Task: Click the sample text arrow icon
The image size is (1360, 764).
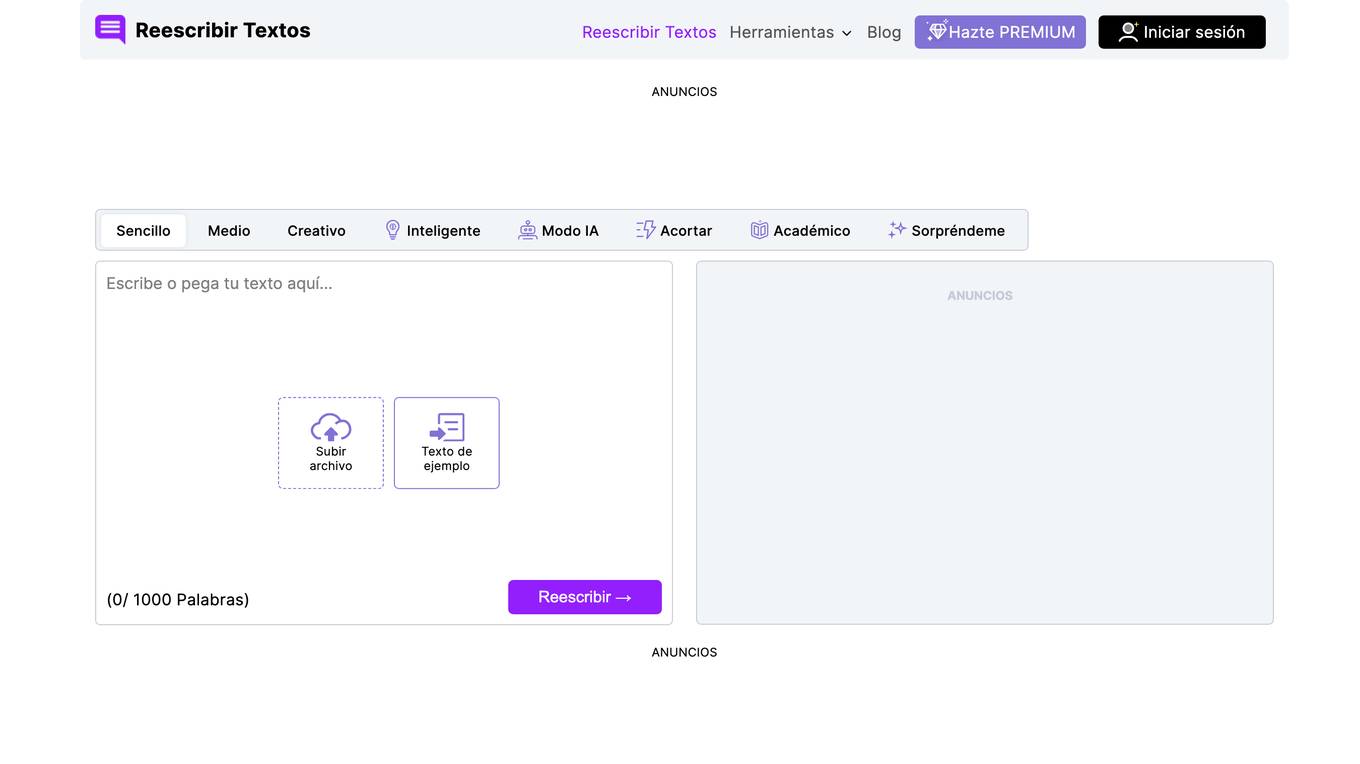Action: 447,427
